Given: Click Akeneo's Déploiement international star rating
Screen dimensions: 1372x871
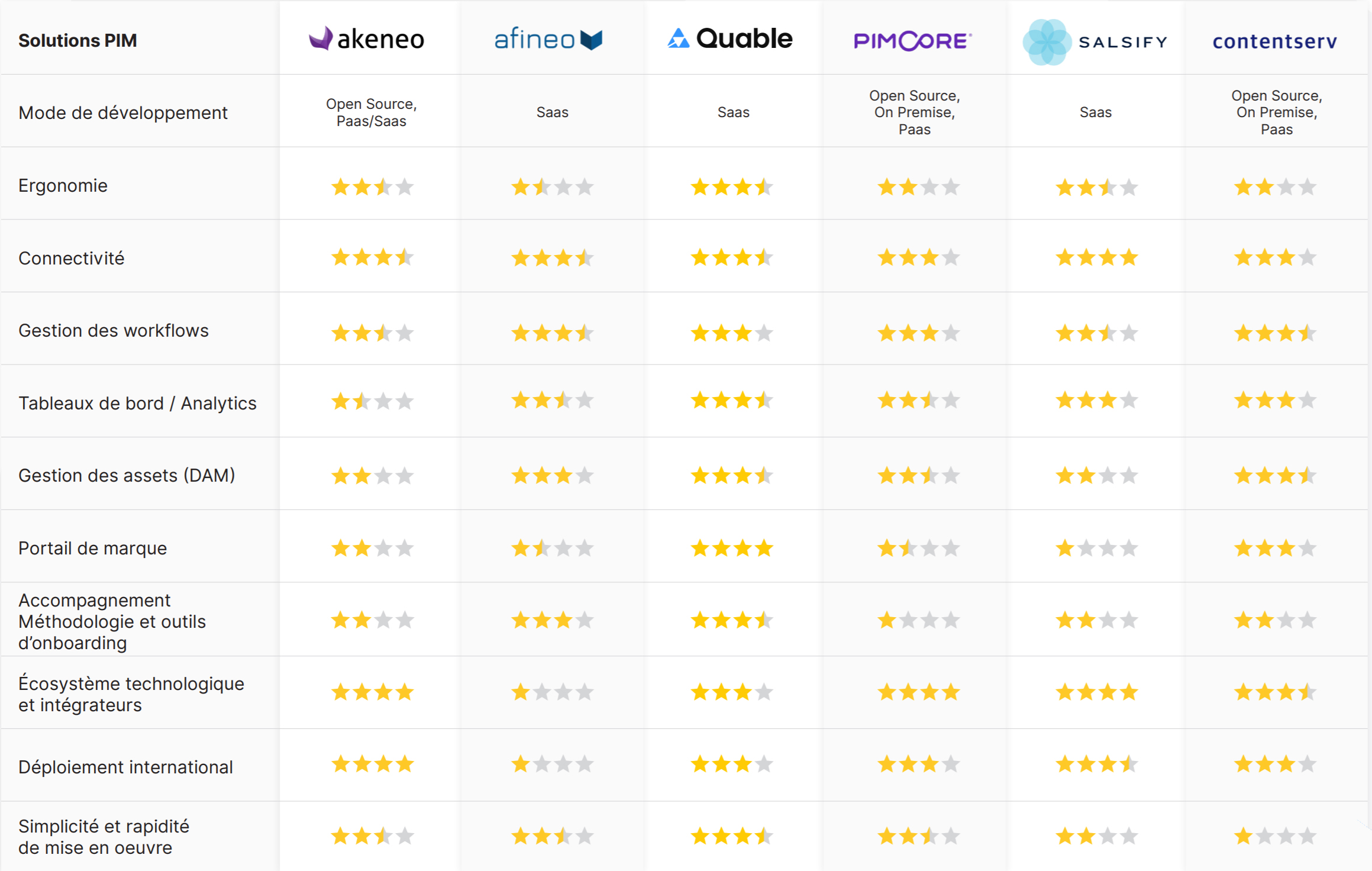Looking at the screenshot, I should click(372, 764).
